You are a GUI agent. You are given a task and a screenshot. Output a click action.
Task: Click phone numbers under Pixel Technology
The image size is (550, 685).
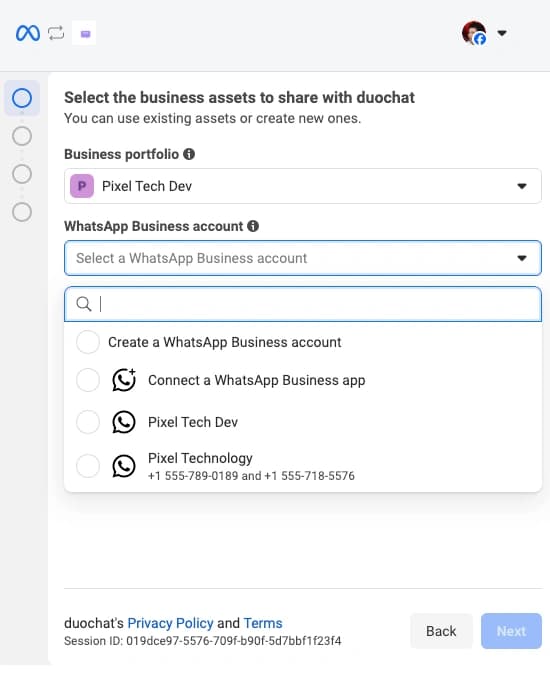point(251,476)
